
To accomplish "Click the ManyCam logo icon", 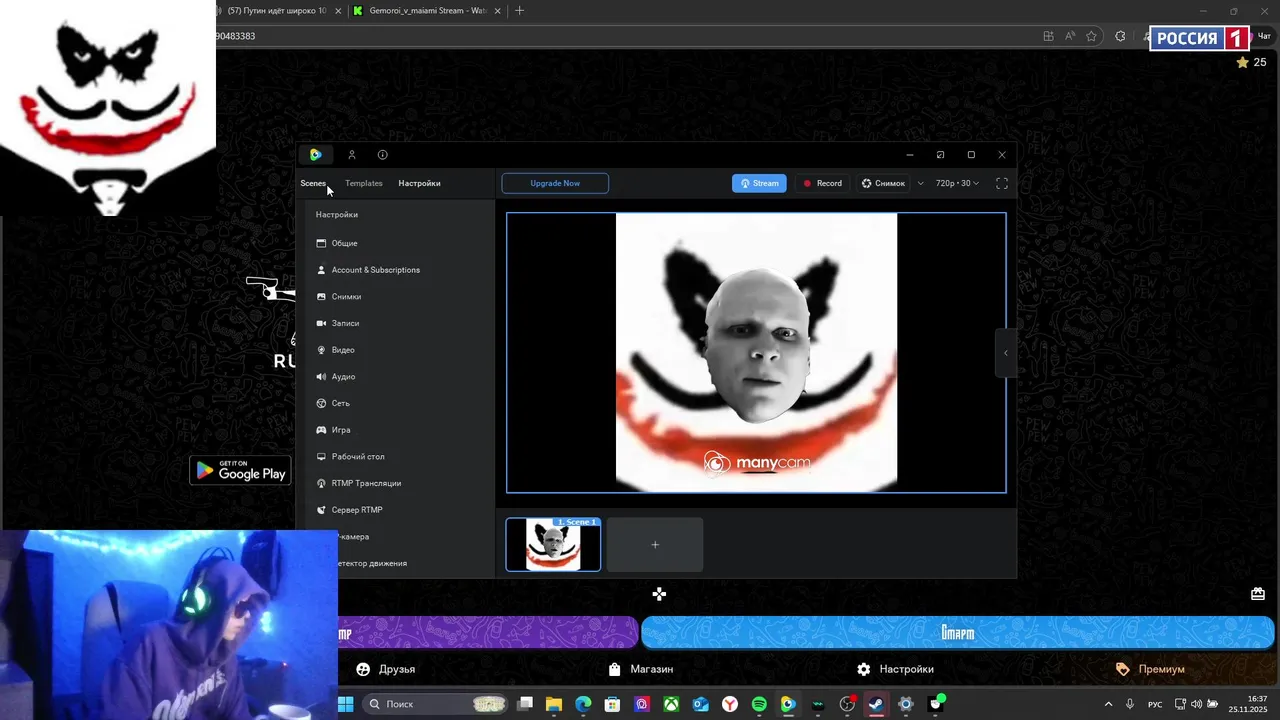I will coord(315,155).
